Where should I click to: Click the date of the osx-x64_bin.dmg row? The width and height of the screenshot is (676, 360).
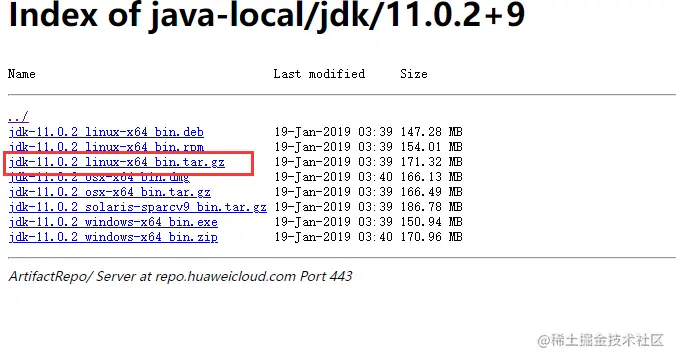click(334, 177)
